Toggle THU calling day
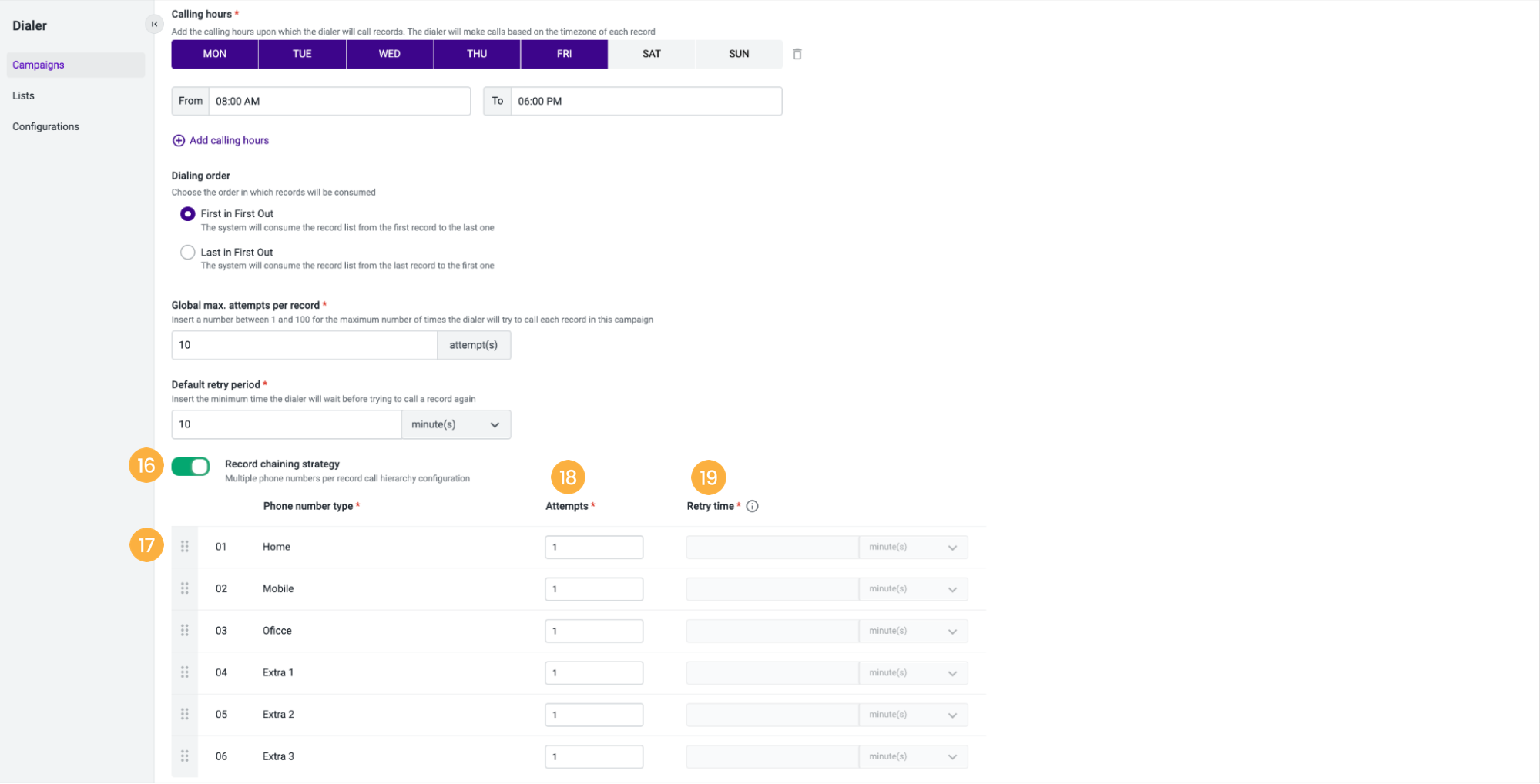The image size is (1540, 784). (477, 54)
